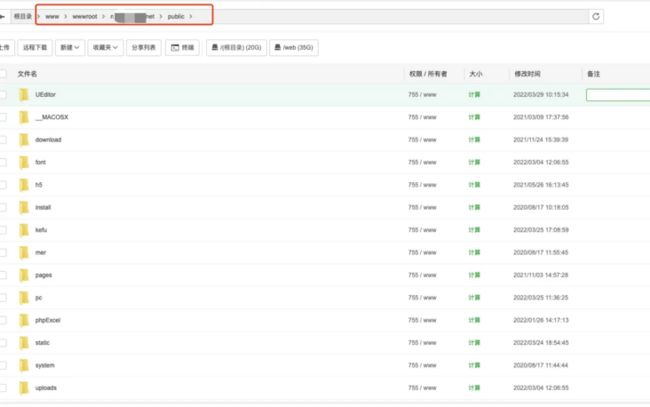The image size is (650, 407).
Task: Tick the checkbox for the static row
Action: 3,343
